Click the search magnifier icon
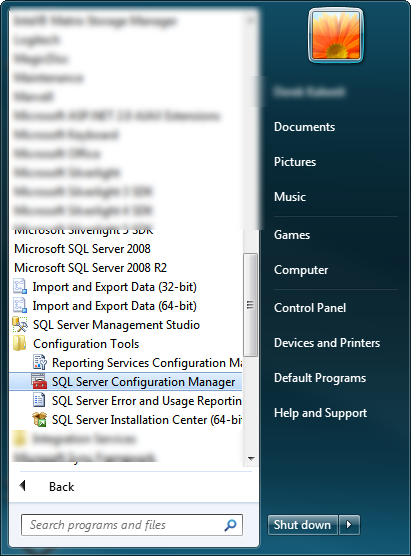Viewport: 411px width, 556px height. (231, 525)
